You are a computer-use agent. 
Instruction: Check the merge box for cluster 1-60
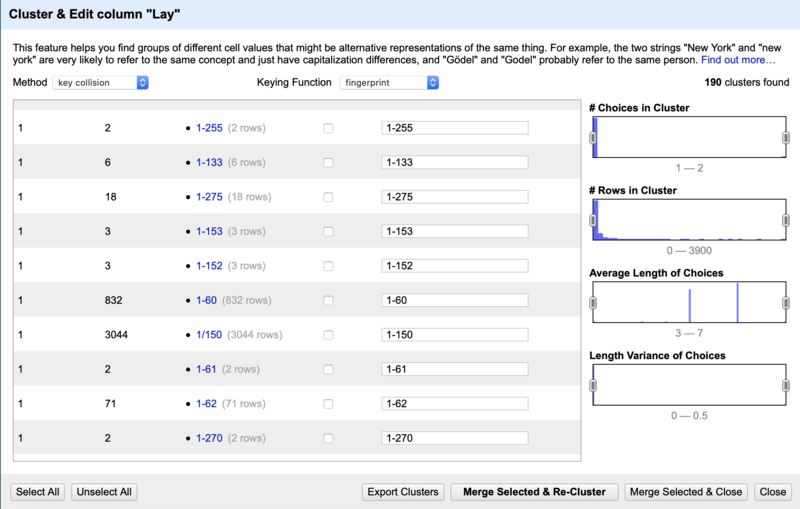pyautogui.click(x=328, y=300)
